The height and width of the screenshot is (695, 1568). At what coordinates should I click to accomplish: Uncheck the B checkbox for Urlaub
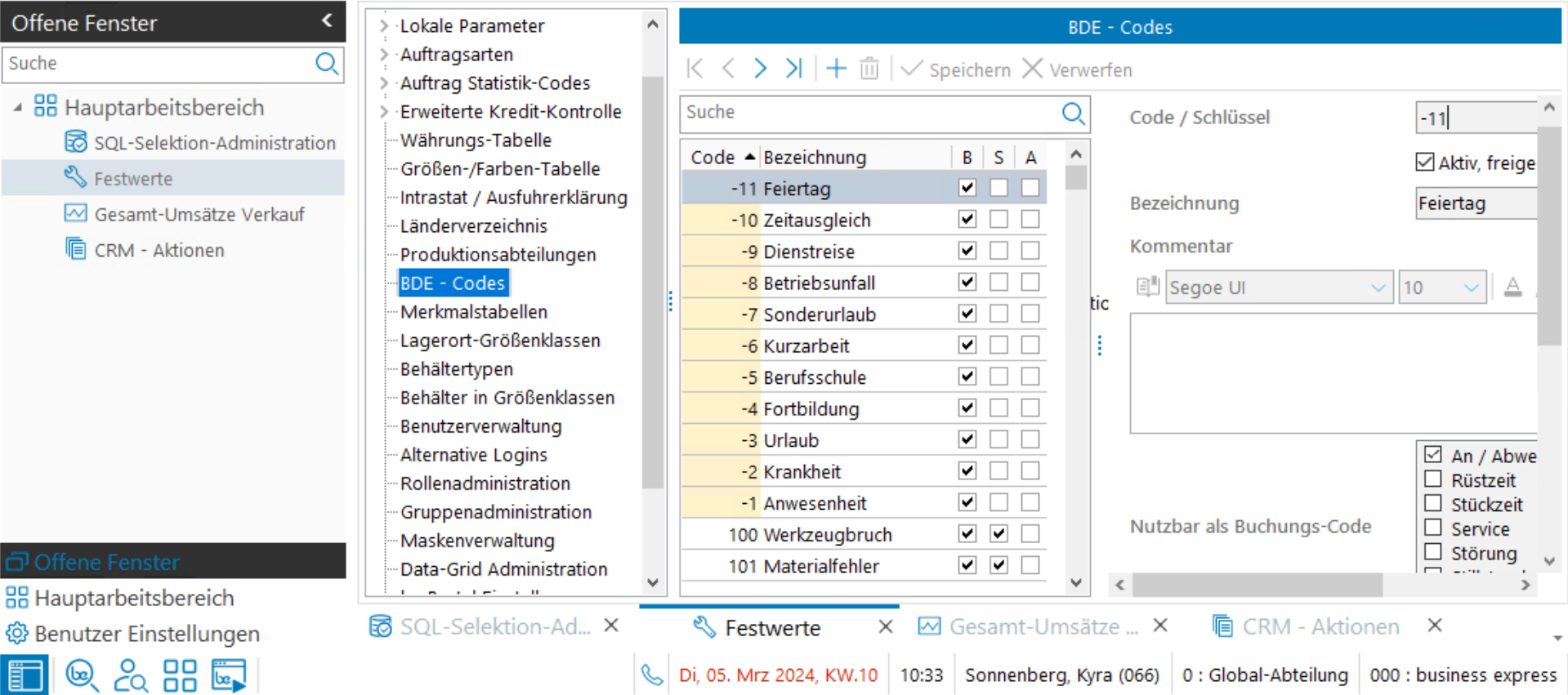[967, 439]
